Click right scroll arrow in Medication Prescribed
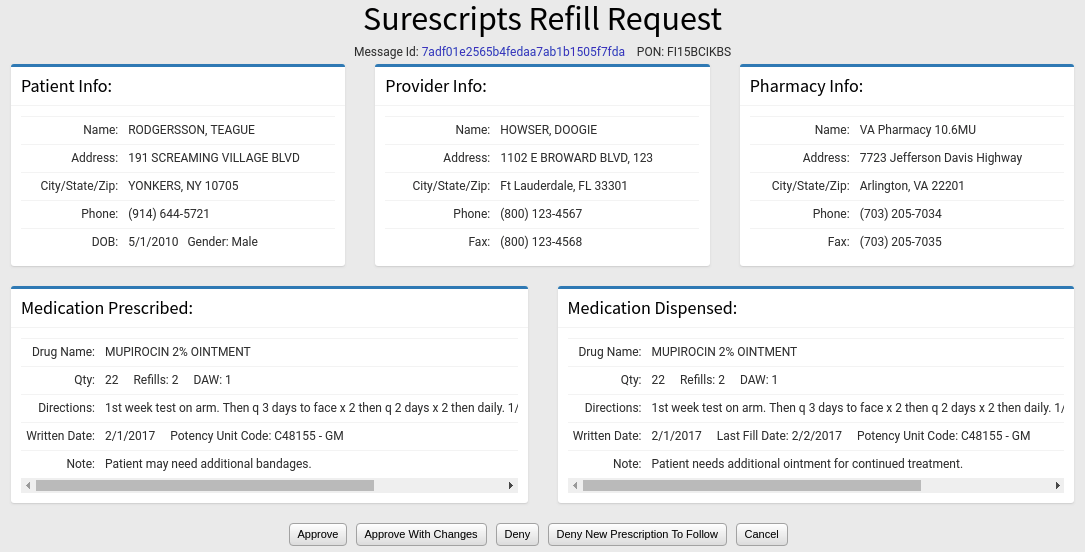This screenshot has width=1085, height=552. coord(511,485)
